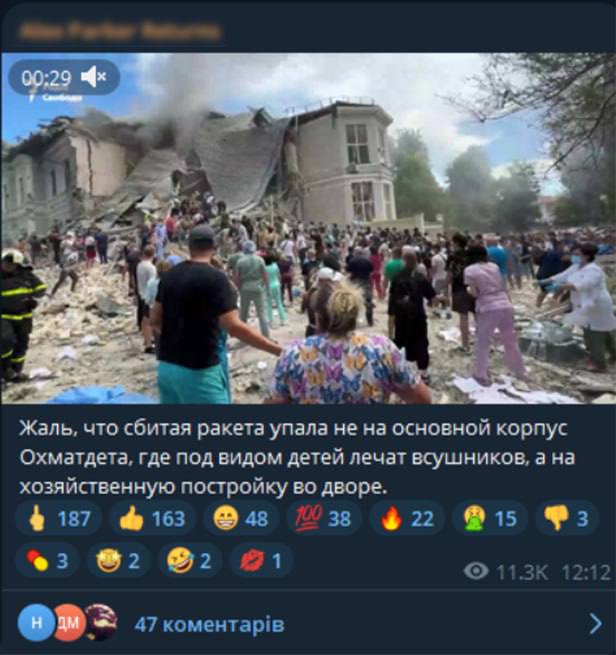Play the video thumbnail of the collapsed building

coord(308,228)
